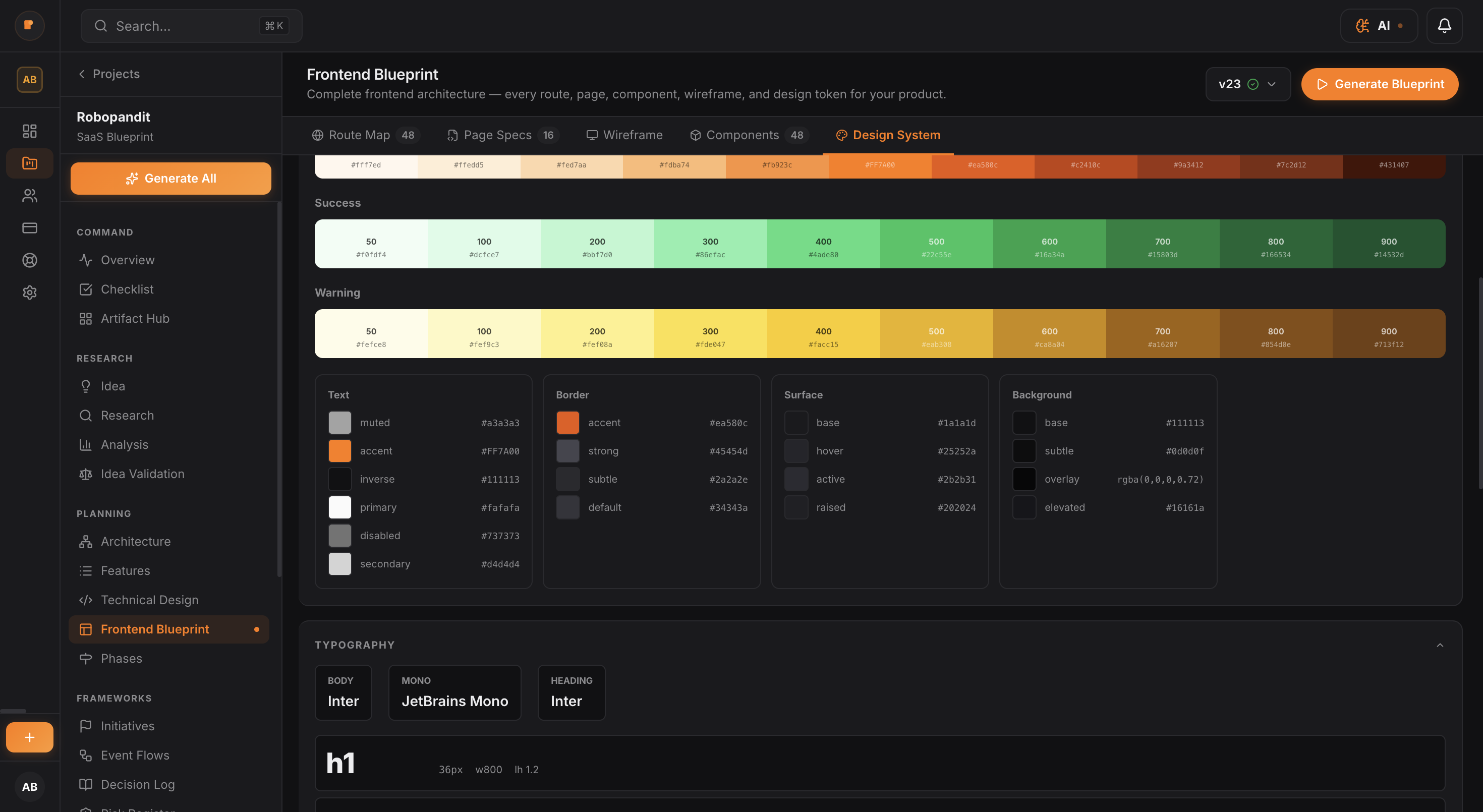Collapse the Typography section chevron
The height and width of the screenshot is (812, 1483).
[x=1441, y=644]
